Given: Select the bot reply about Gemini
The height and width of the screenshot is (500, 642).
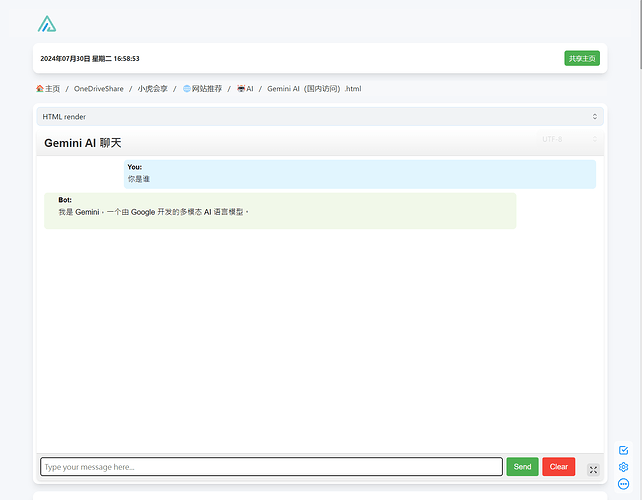Looking at the screenshot, I should point(154,212).
